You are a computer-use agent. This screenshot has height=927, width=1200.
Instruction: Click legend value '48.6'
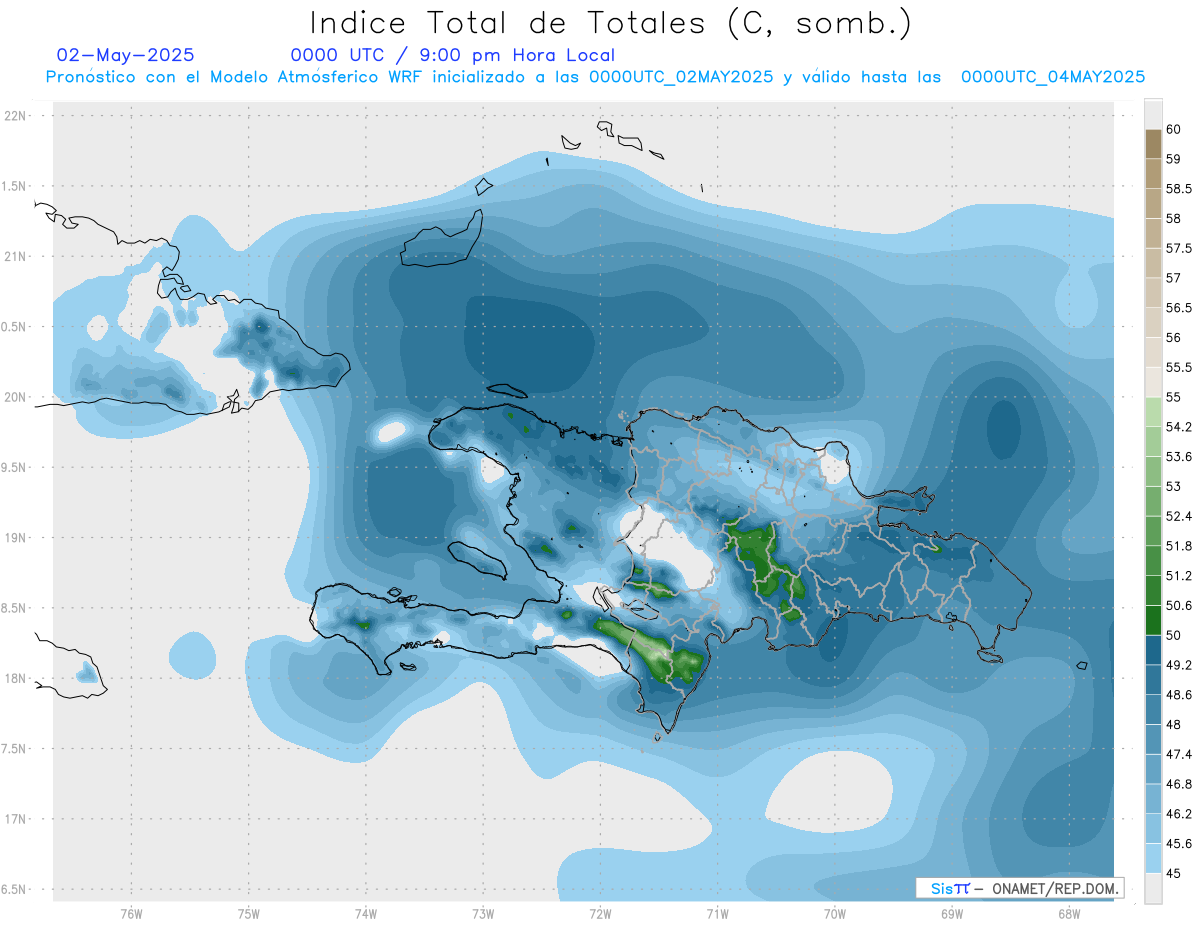[x=1179, y=695]
